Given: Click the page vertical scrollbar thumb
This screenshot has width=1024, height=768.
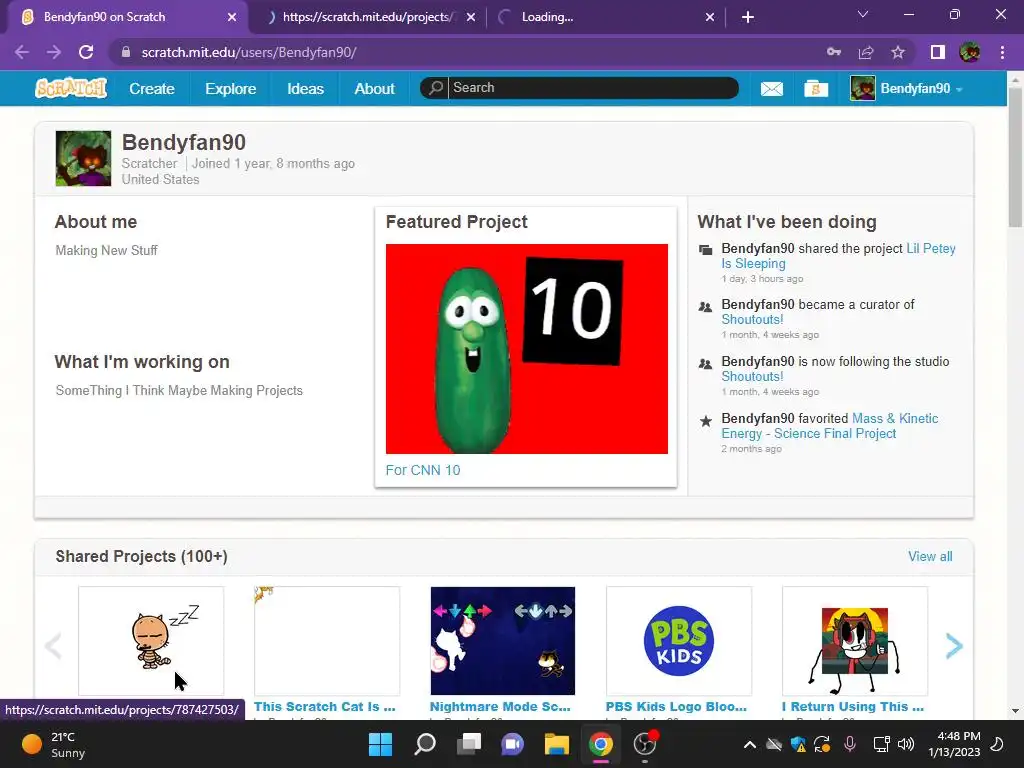Looking at the screenshot, I should point(1015,157).
